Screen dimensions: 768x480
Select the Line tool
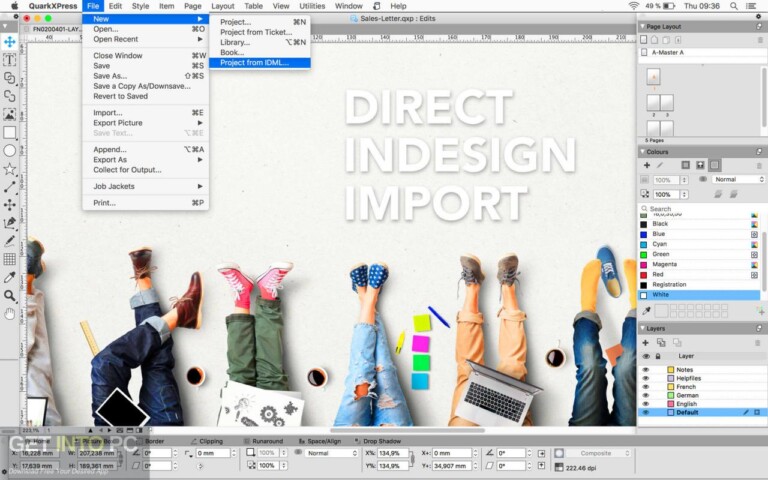[x=9, y=187]
